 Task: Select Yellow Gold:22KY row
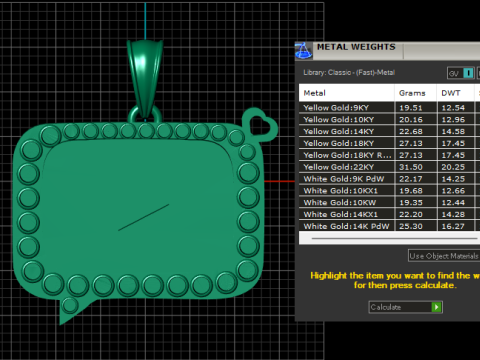click(x=389, y=167)
